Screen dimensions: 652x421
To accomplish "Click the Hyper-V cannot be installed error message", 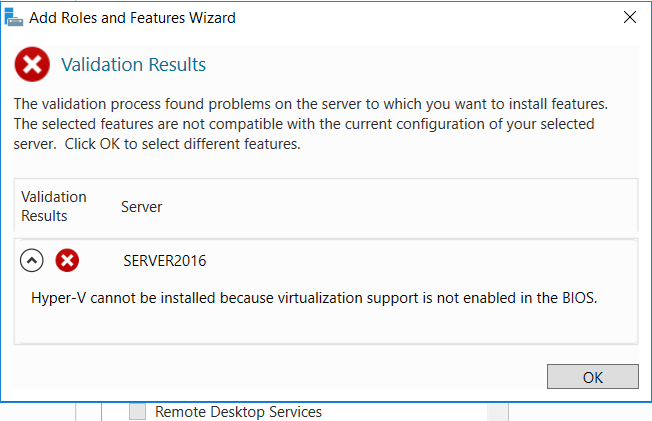I will (x=314, y=298).
